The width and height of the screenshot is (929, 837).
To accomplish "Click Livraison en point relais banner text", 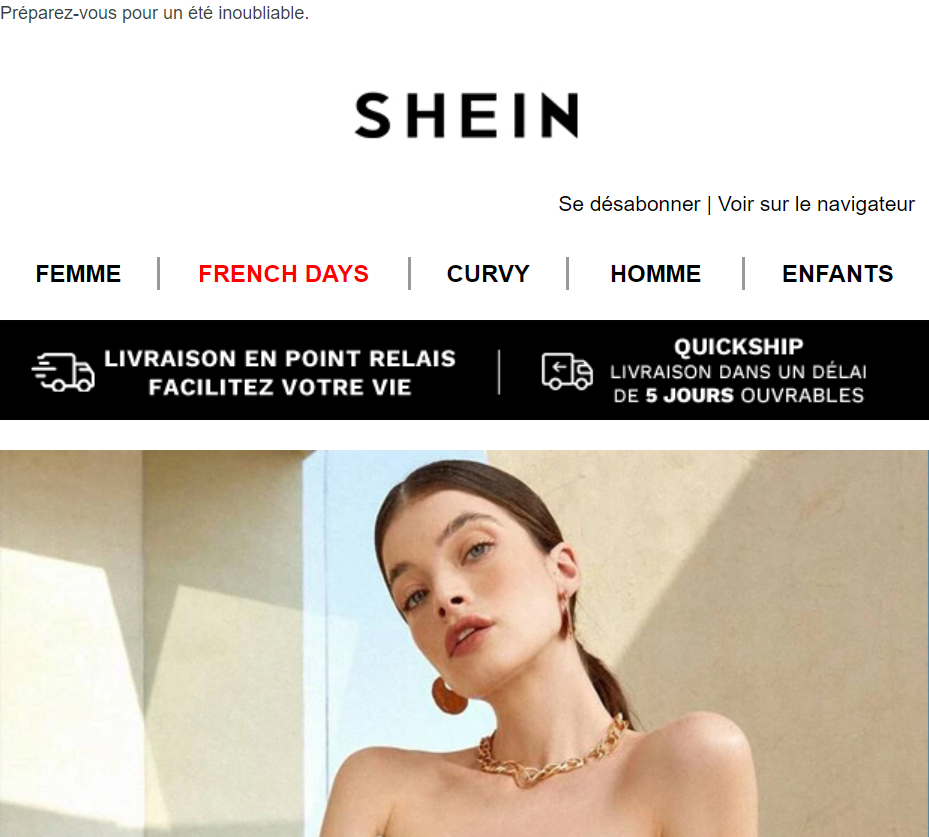I will [x=280, y=358].
